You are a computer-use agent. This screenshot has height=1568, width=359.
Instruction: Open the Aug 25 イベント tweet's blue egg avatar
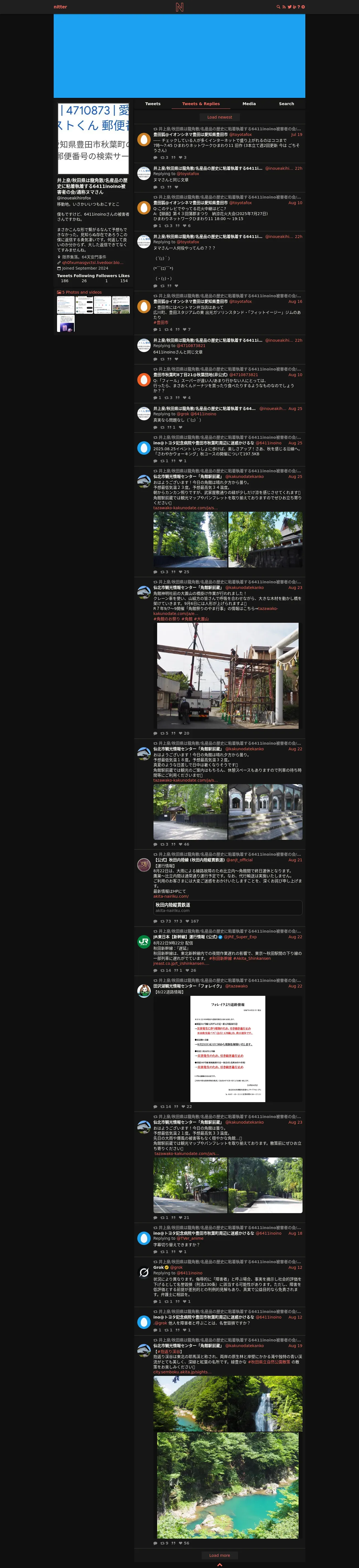coord(144,448)
